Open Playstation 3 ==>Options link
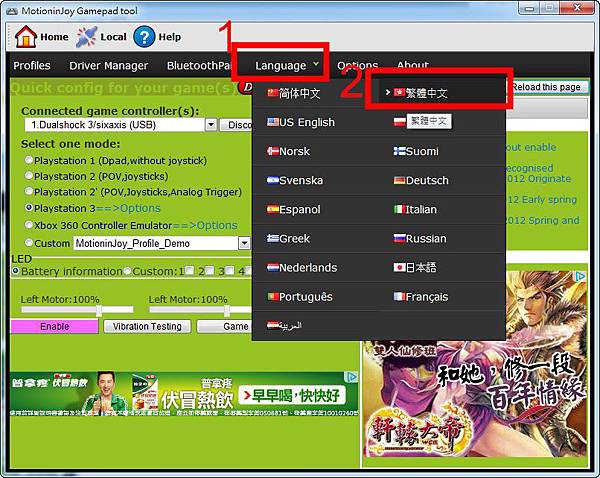The height and width of the screenshot is (478, 600). (x=128, y=208)
